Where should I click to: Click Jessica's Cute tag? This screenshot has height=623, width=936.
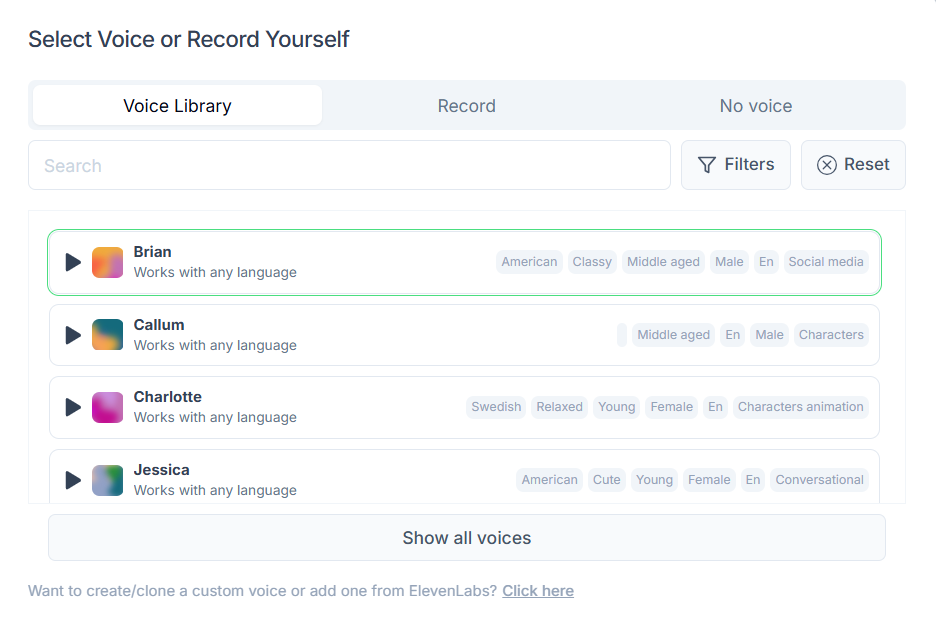tap(606, 480)
